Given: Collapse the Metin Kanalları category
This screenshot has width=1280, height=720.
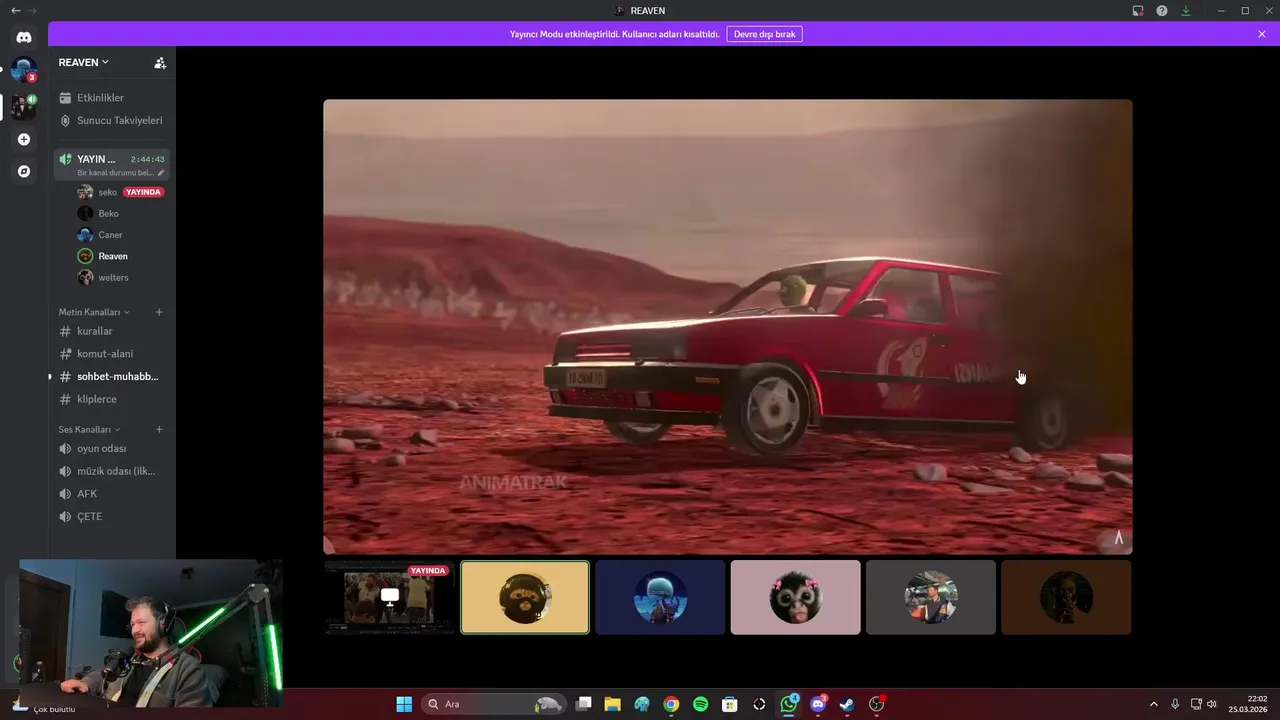Looking at the screenshot, I should (94, 312).
